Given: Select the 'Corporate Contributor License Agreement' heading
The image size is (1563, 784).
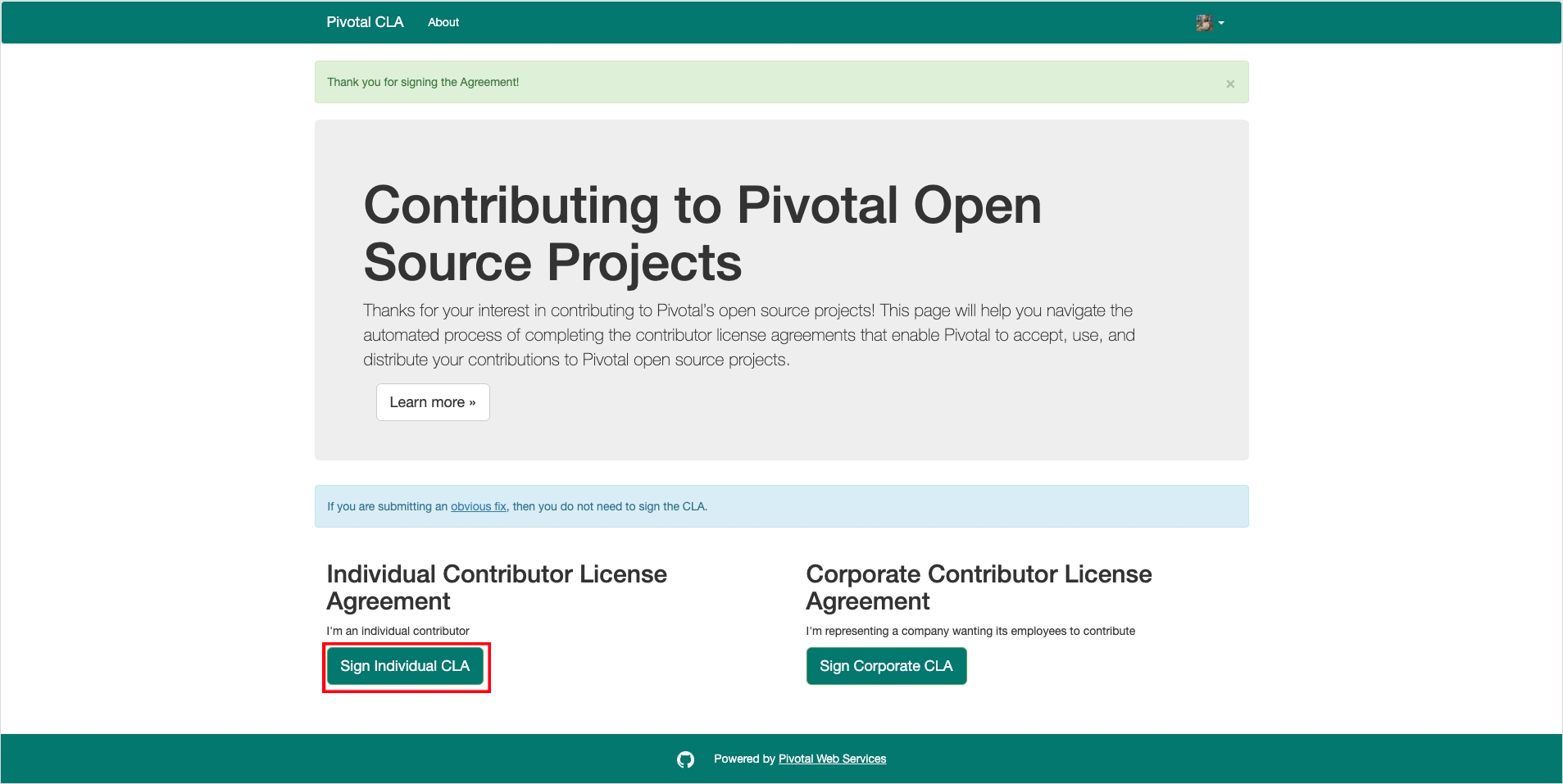Looking at the screenshot, I should pyautogui.click(x=979, y=587).
